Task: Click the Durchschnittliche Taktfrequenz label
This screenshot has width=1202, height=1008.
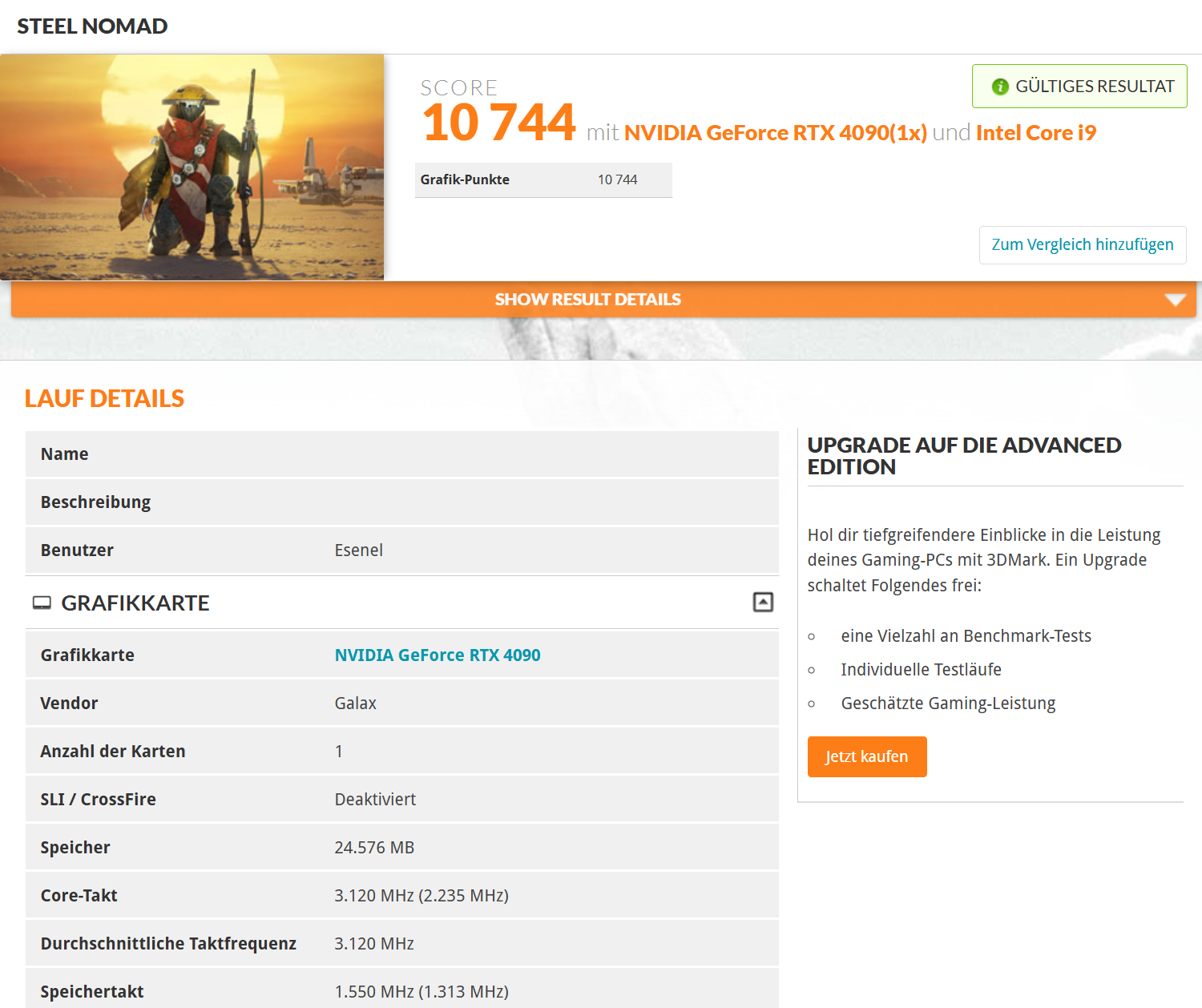Action: point(168,944)
